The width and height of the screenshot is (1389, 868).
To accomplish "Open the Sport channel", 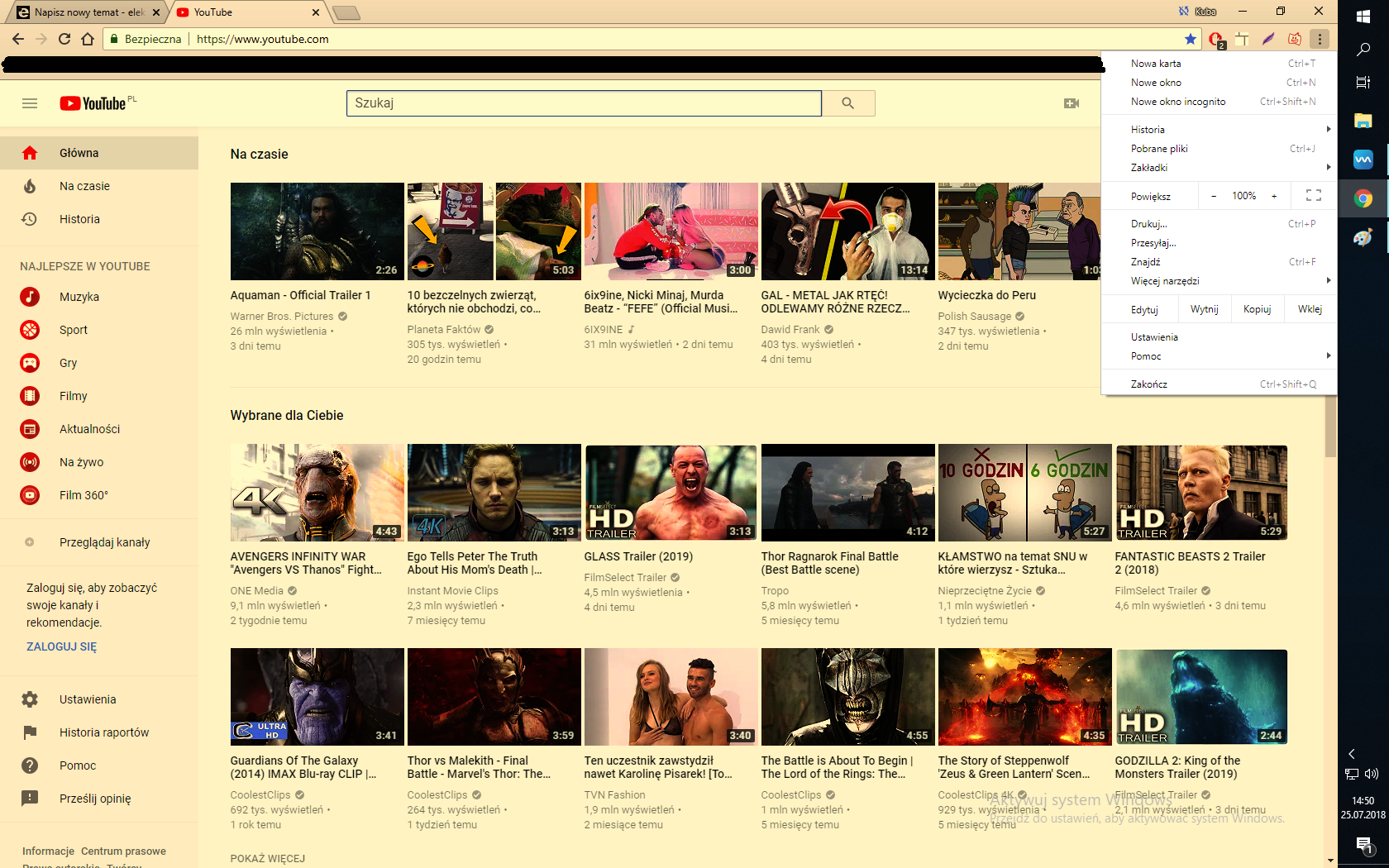I will tap(99, 330).
